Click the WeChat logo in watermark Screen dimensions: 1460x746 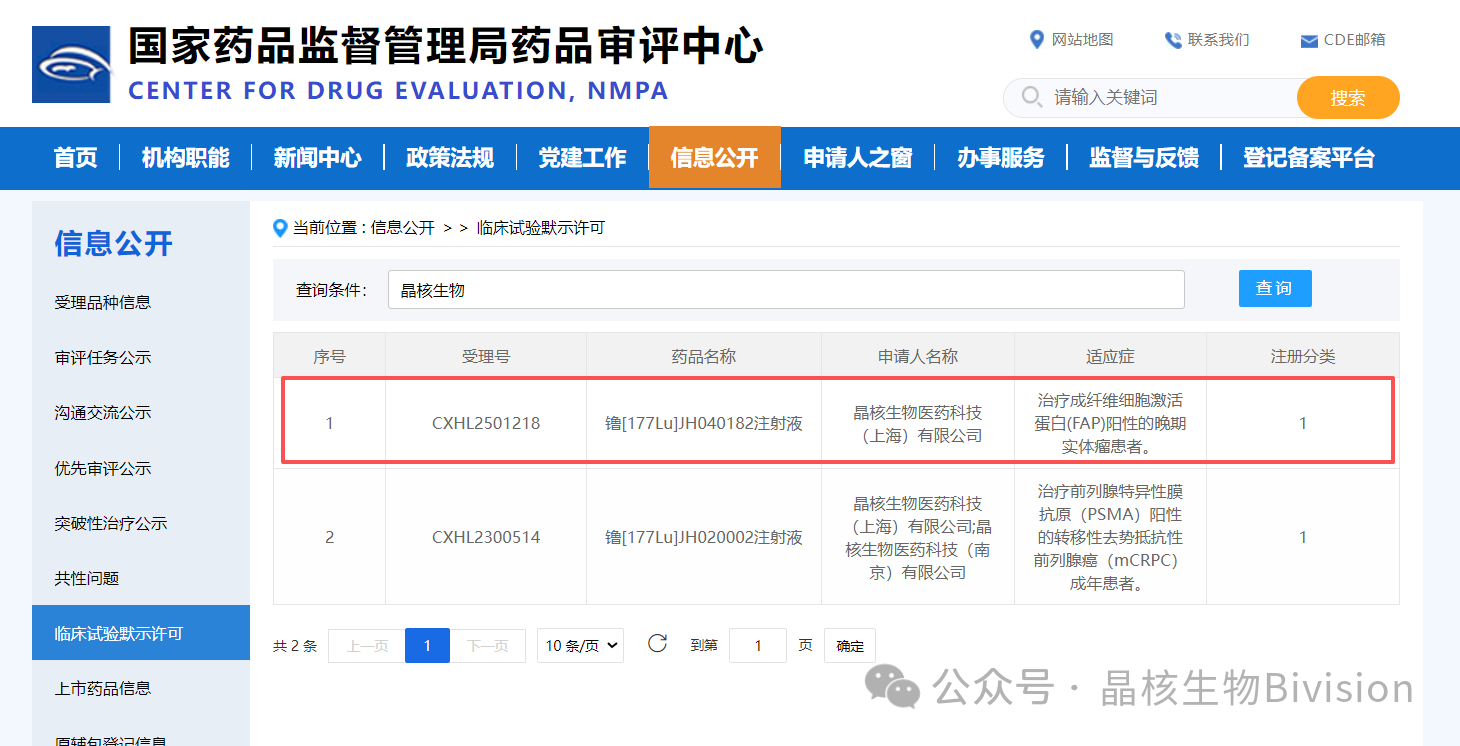(x=892, y=688)
